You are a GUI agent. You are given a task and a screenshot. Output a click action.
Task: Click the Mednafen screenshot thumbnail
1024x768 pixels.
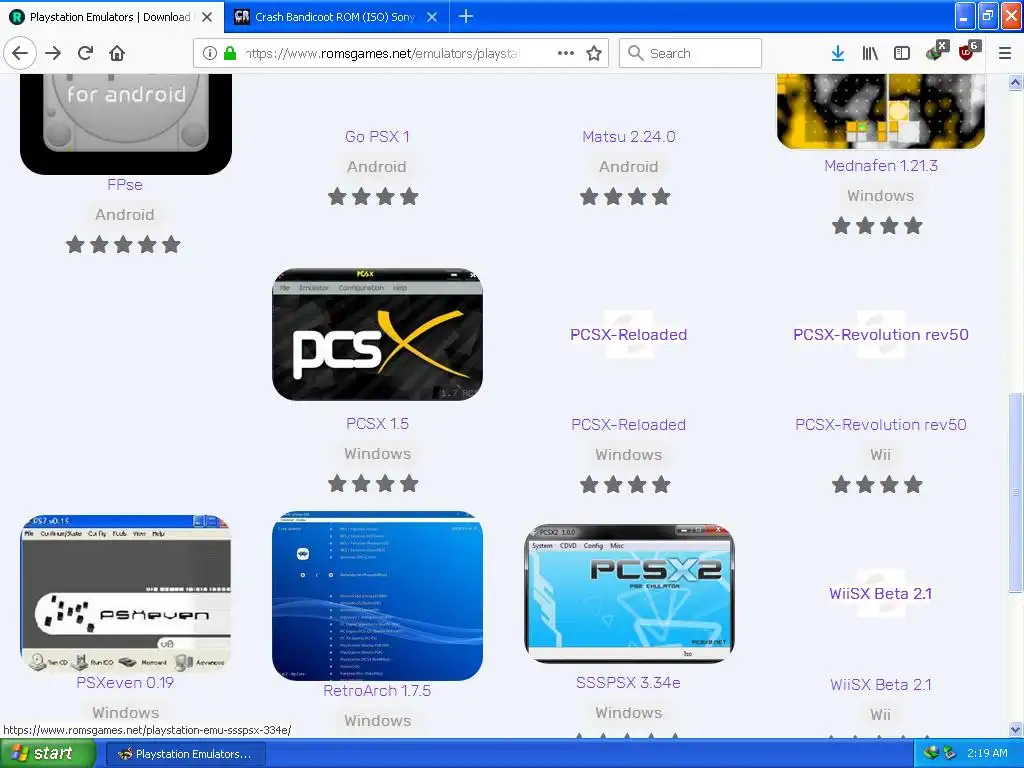coord(880,111)
